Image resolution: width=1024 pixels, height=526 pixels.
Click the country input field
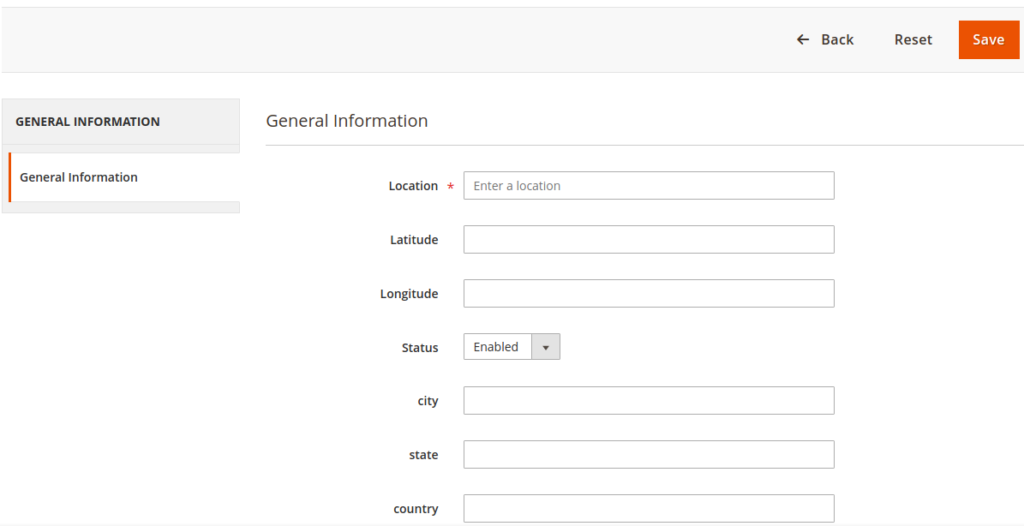coord(648,508)
